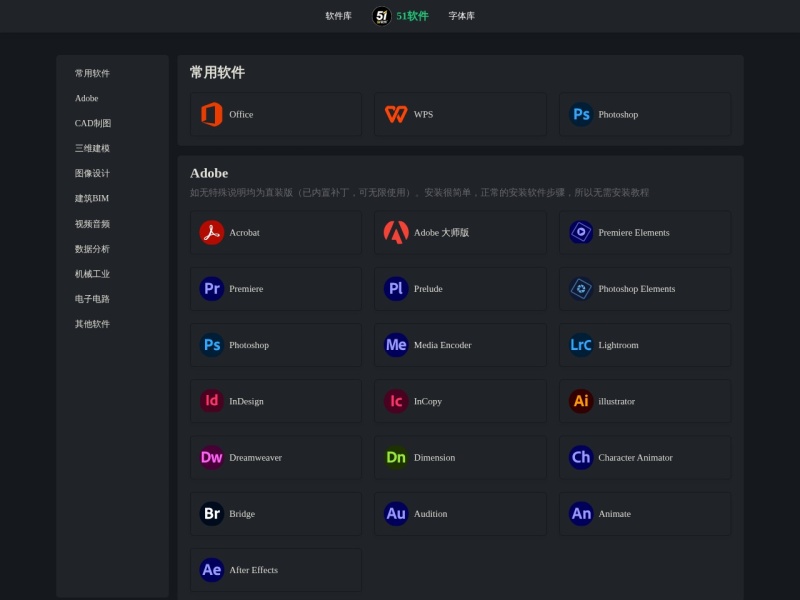Click the Acrobat red icon
The width and height of the screenshot is (800, 600).
pyautogui.click(x=212, y=233)
